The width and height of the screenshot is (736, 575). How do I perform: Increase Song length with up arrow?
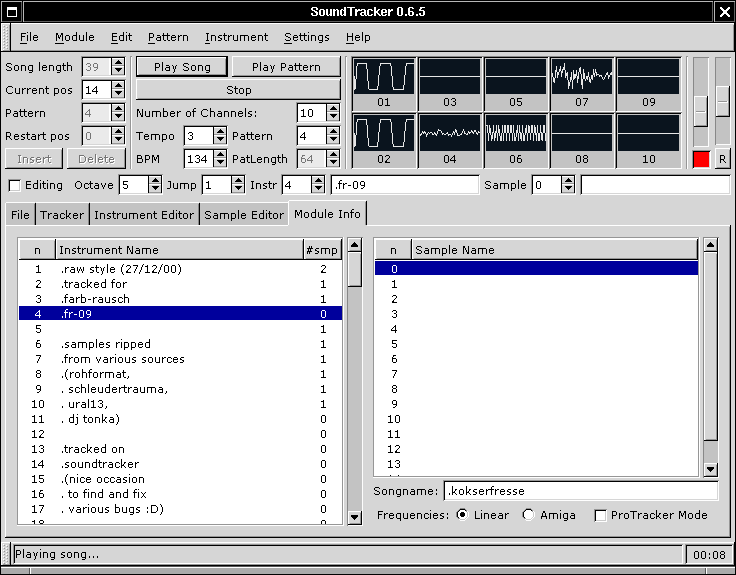[x=118, y=62]
